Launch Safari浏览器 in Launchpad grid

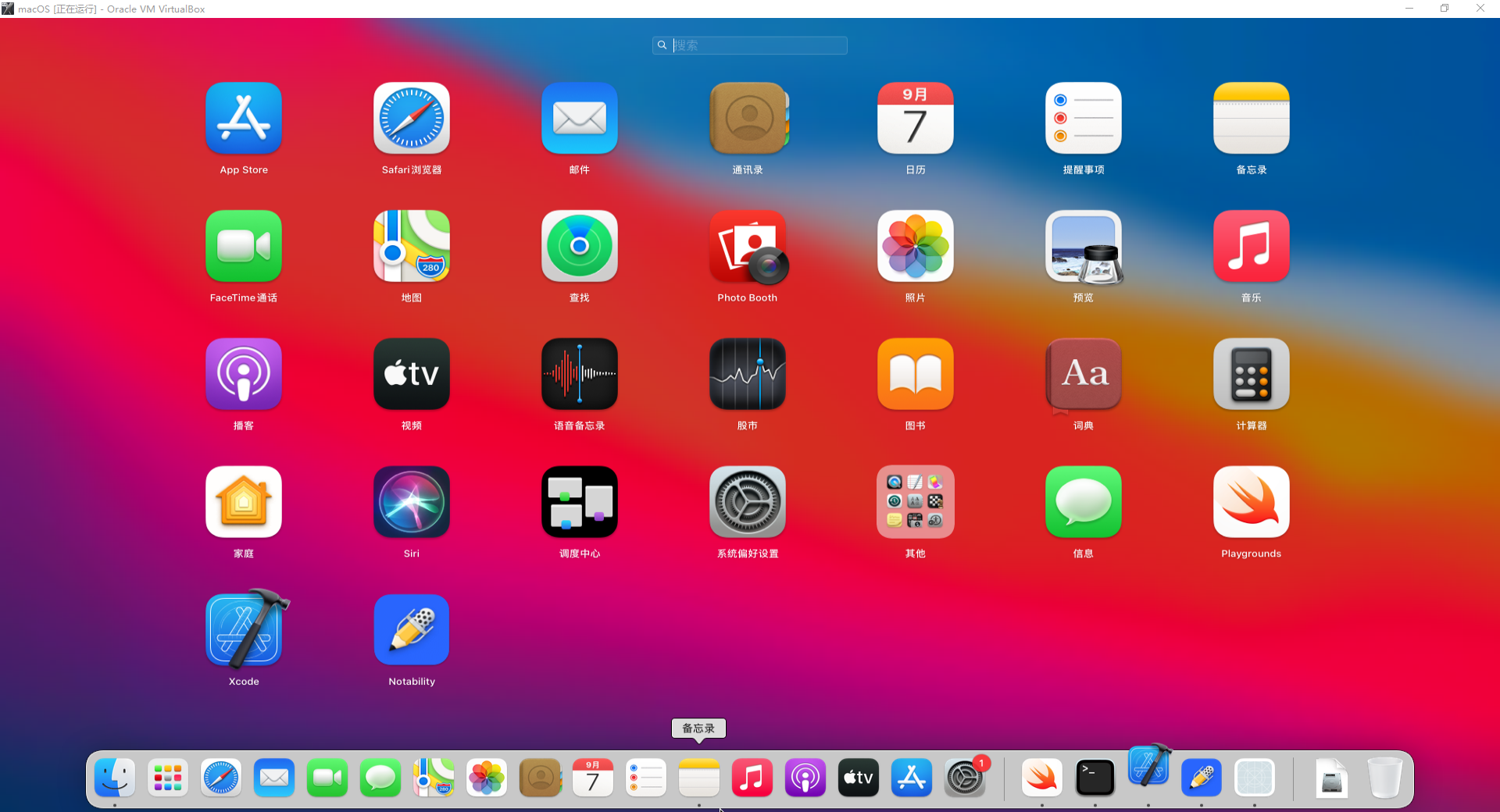[412, 119]
